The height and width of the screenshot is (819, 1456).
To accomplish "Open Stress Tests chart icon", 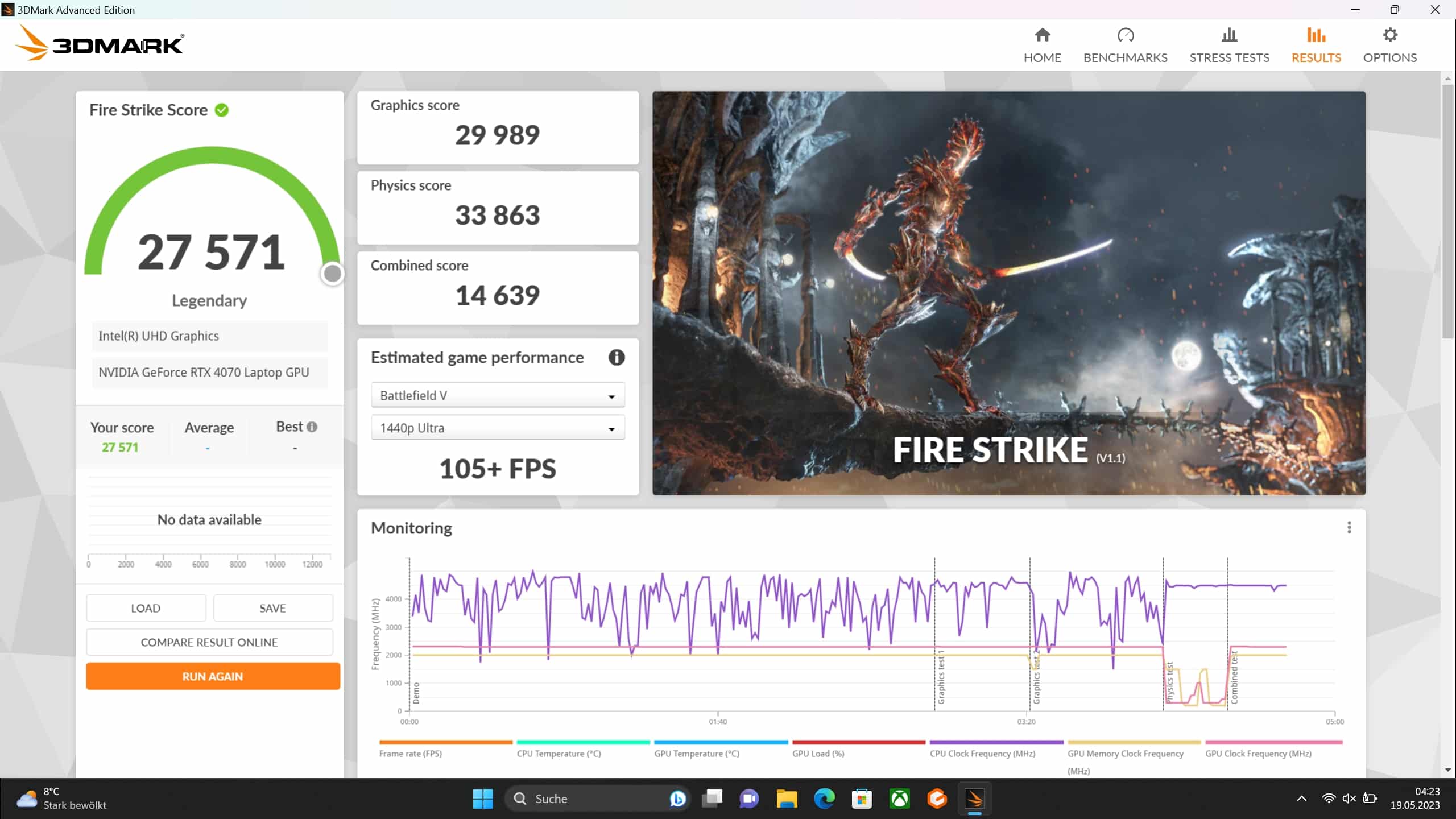I will pos(1229,35).
